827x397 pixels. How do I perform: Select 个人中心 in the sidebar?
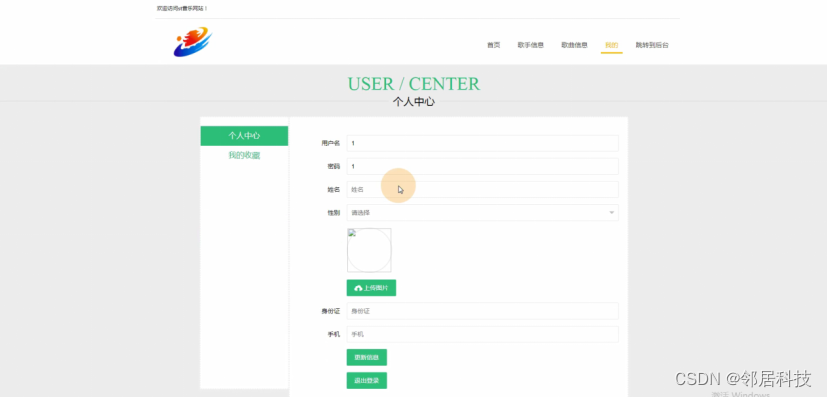pos(244,135)
